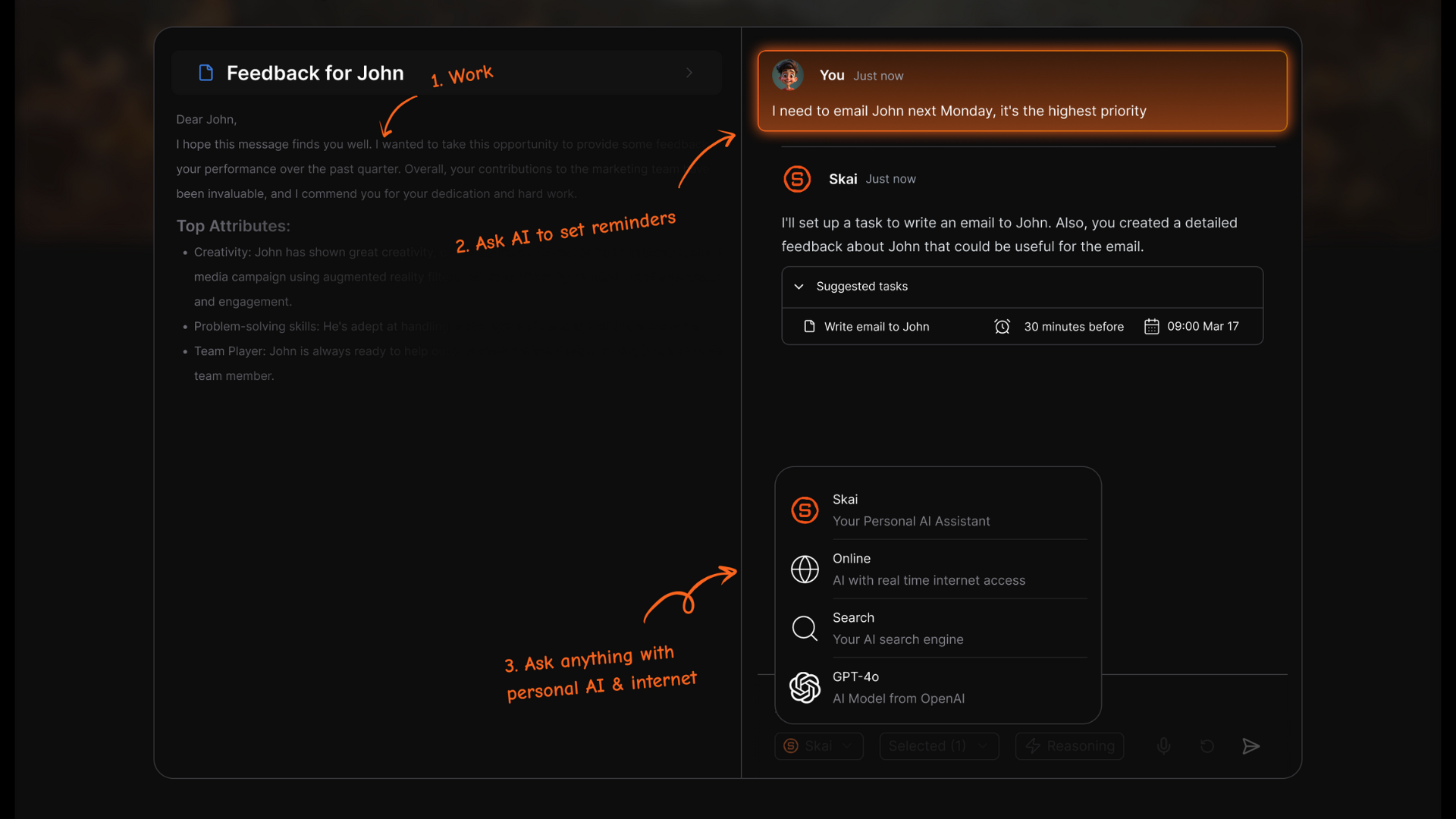Screen dimensions: 1456x819
Task: Select Online AI with internet access option
Action: [x=938, y=570]
